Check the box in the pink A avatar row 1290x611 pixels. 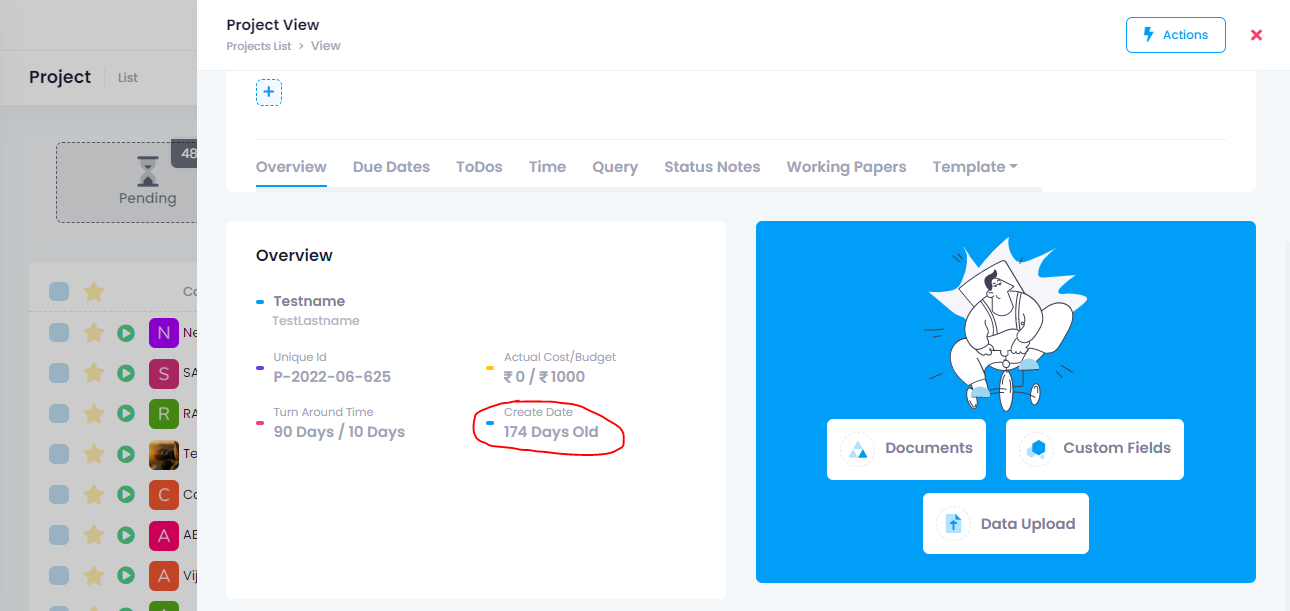pyautogui.click(x=59, y=535)
